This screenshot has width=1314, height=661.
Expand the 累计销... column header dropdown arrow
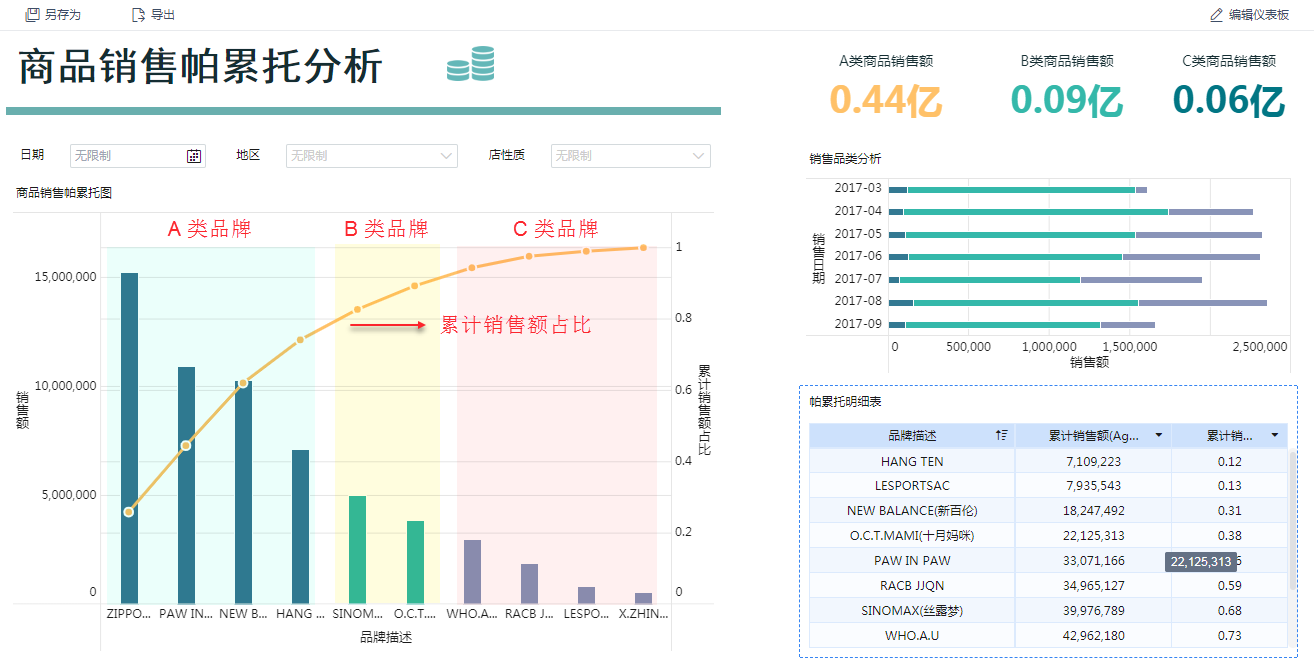[x=1275, y=435]
